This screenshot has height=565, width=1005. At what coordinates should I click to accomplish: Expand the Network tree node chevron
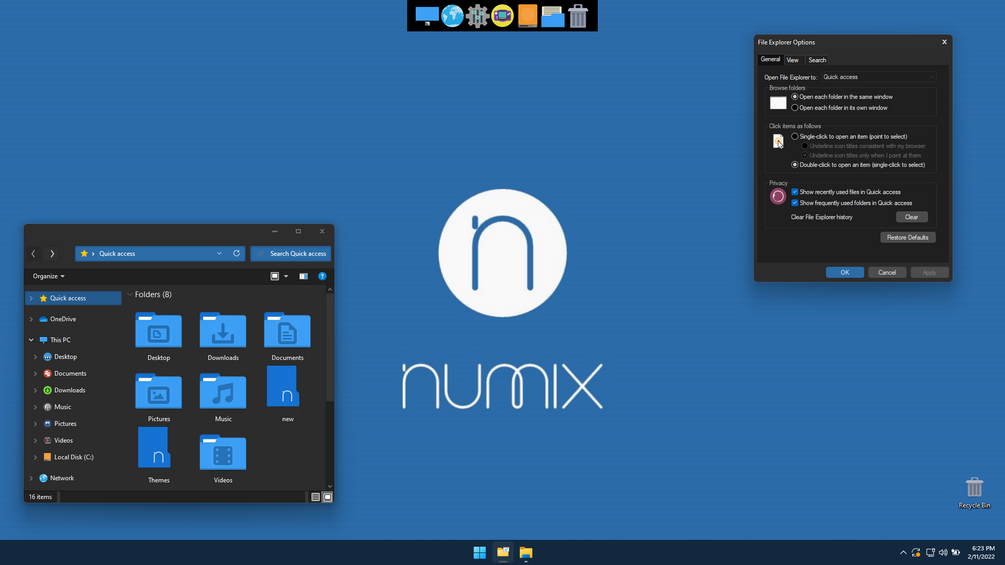[x=31, y=478]
